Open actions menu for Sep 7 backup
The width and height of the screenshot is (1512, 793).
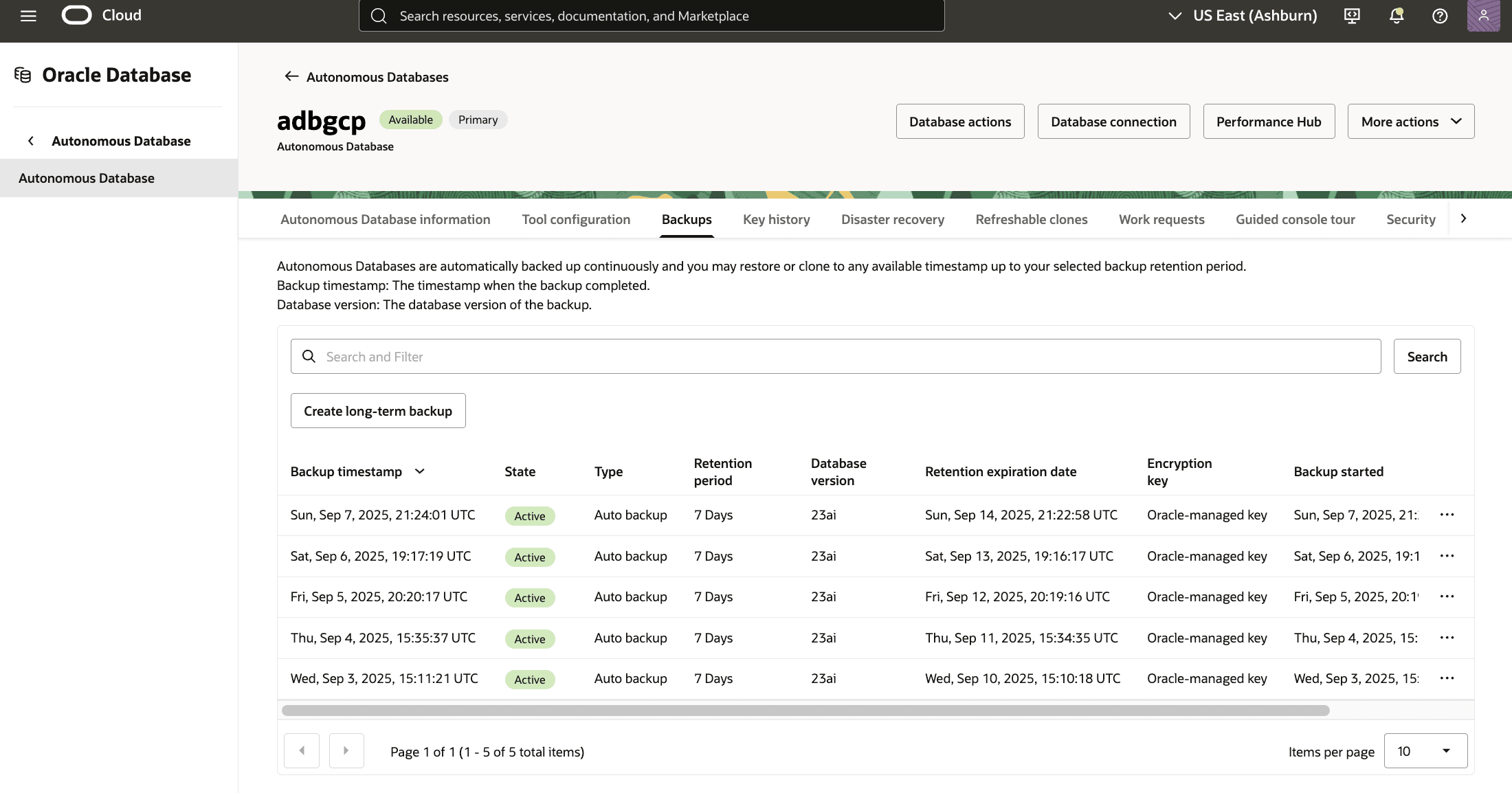click(x=1447, y=514)
